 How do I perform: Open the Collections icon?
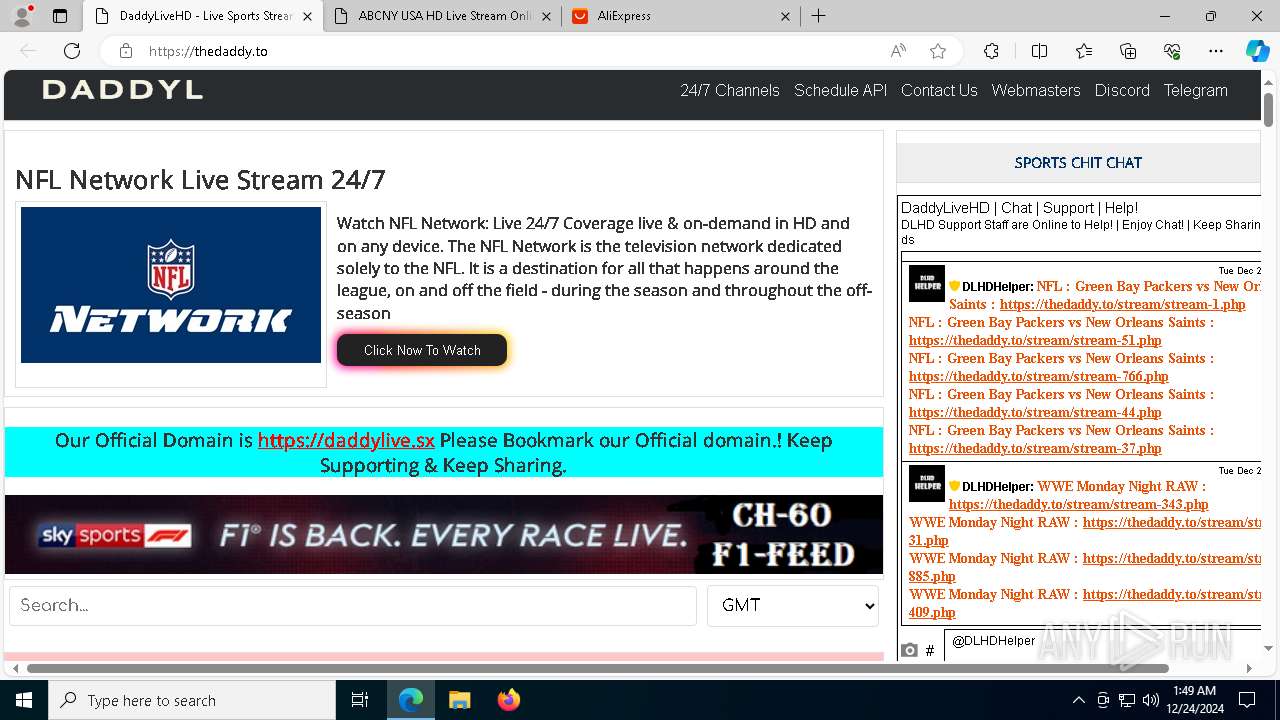1128,51
